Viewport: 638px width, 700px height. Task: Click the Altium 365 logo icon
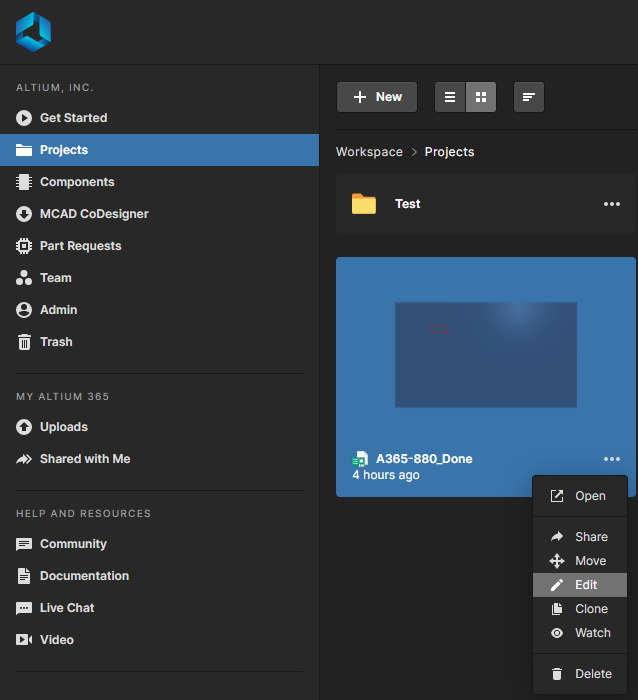(33, 32)
